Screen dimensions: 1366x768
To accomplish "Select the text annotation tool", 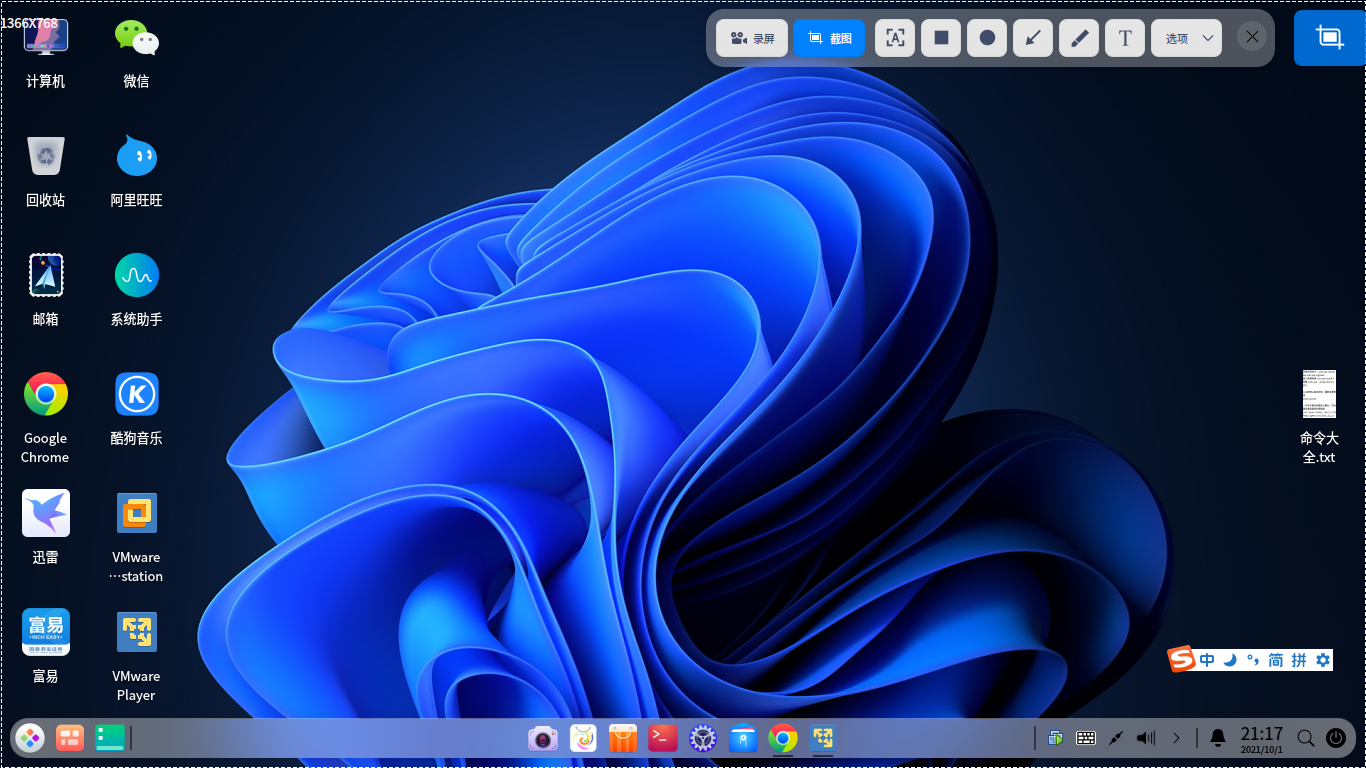I will (1125, 38).
